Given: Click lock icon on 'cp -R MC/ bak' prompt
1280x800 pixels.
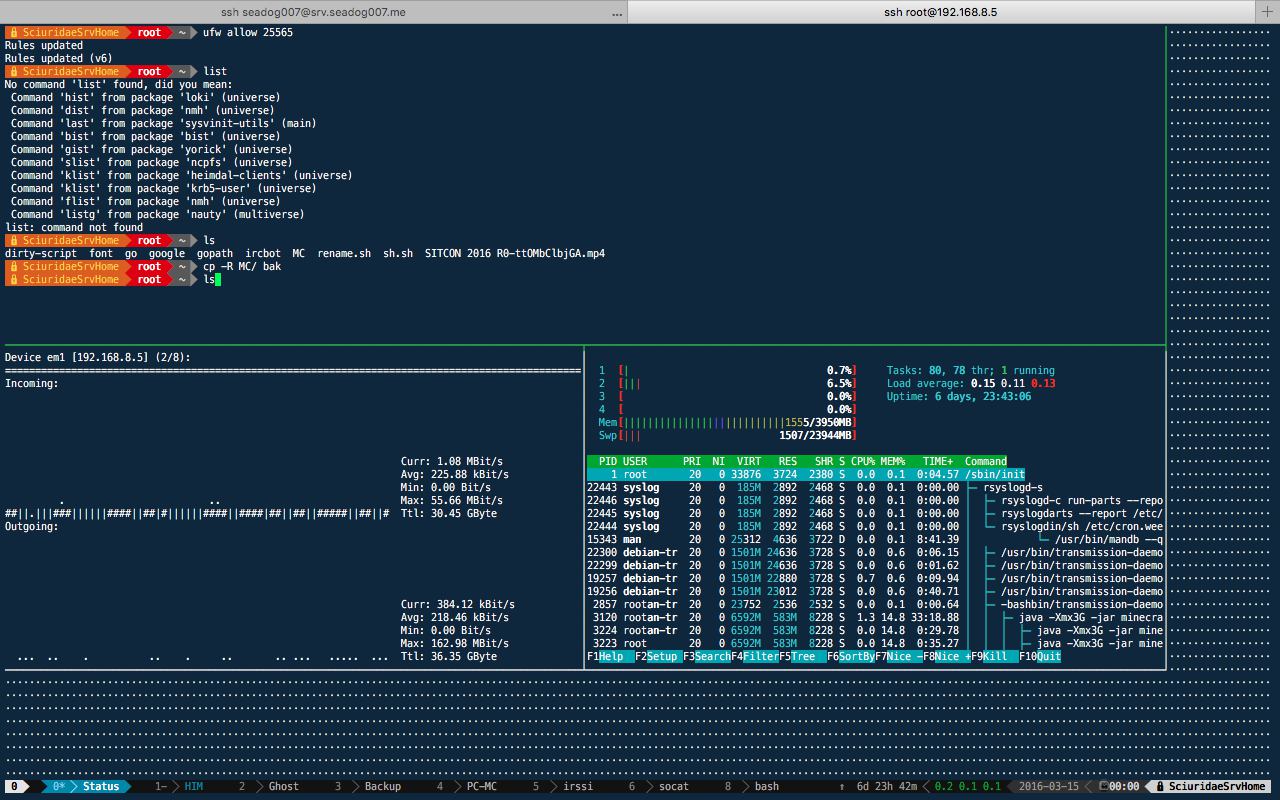Looking at the screenshot, I should click(13, 267).
